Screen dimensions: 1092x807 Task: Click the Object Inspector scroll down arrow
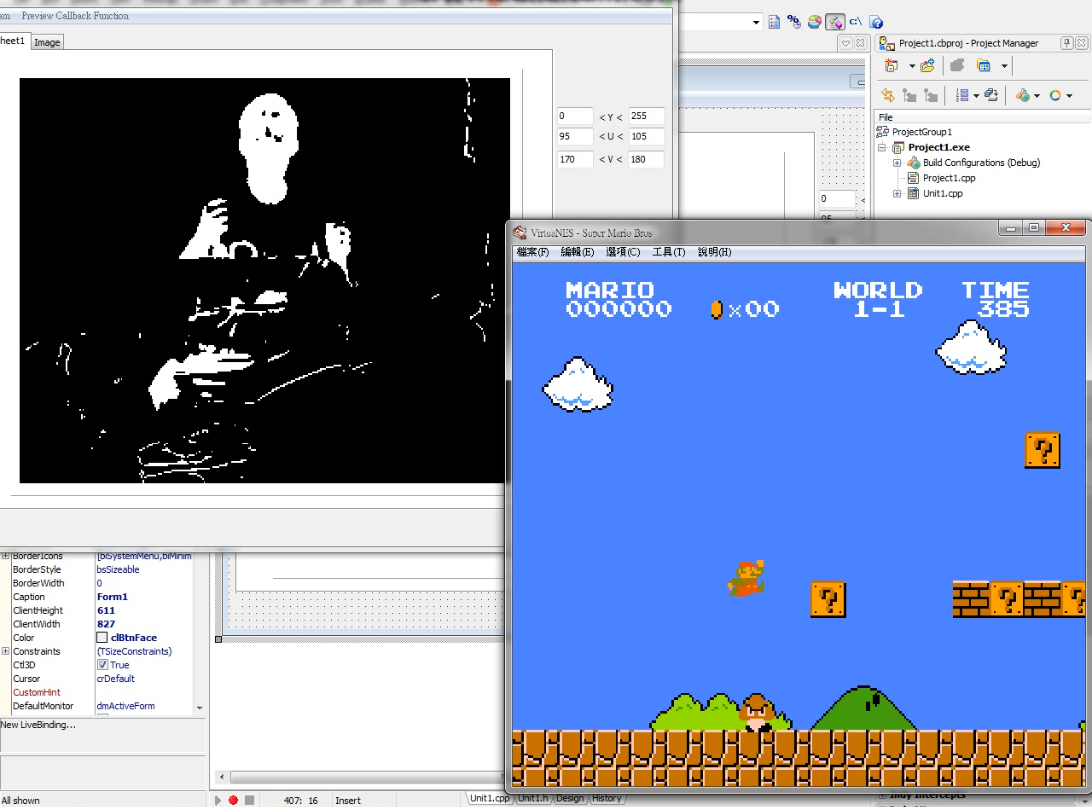[200, 707]
